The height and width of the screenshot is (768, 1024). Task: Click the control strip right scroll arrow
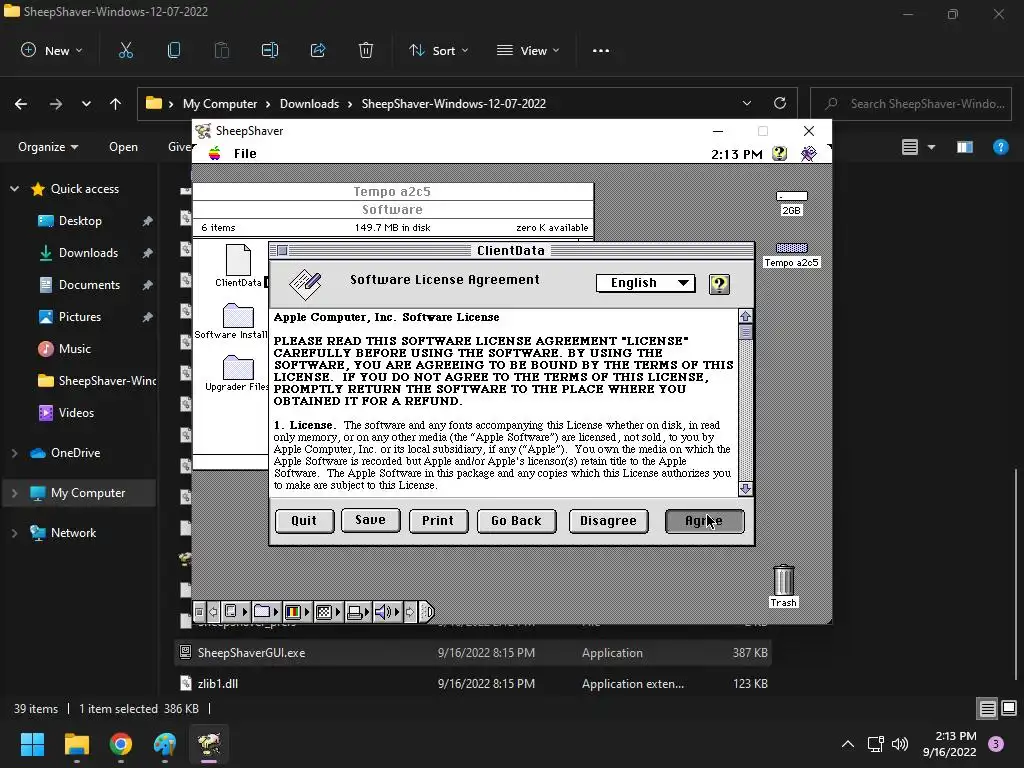pos(410,612)
